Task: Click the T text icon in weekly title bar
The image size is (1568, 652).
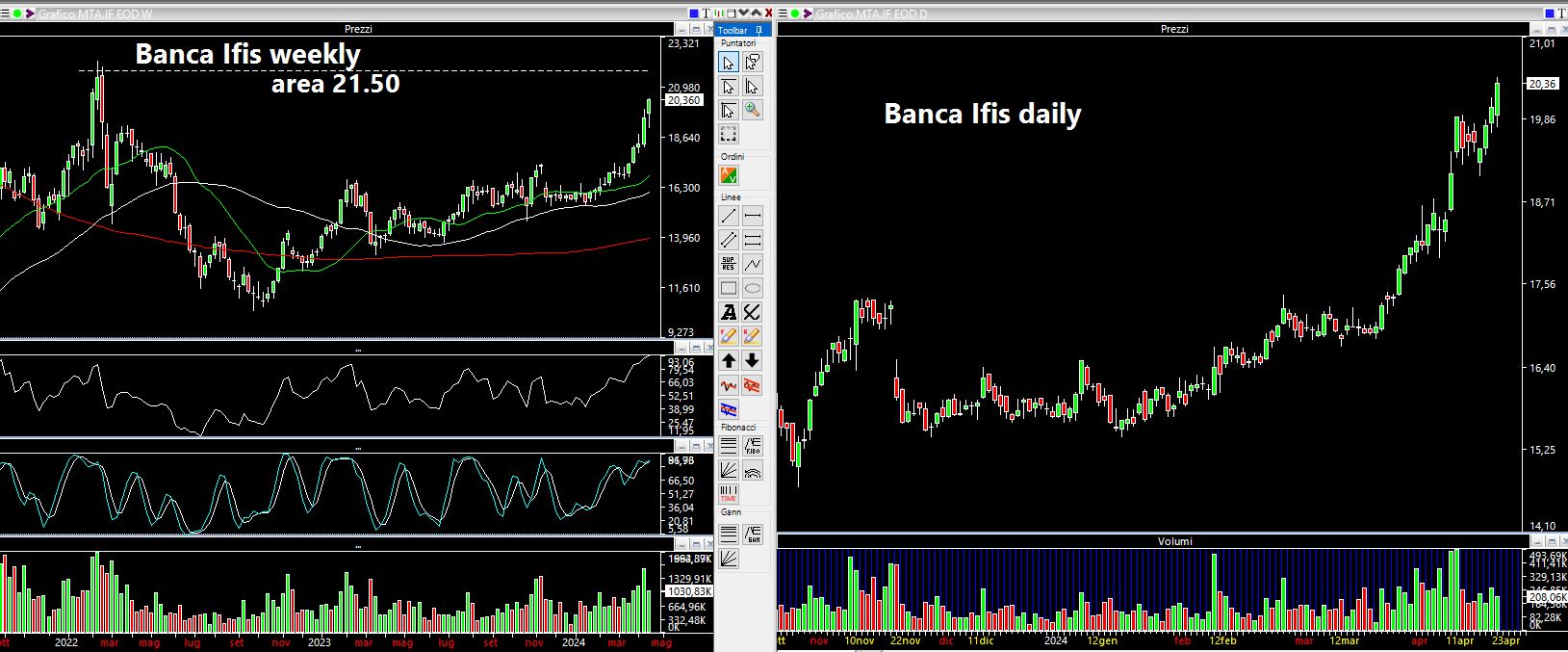Action: click(707, 13)
